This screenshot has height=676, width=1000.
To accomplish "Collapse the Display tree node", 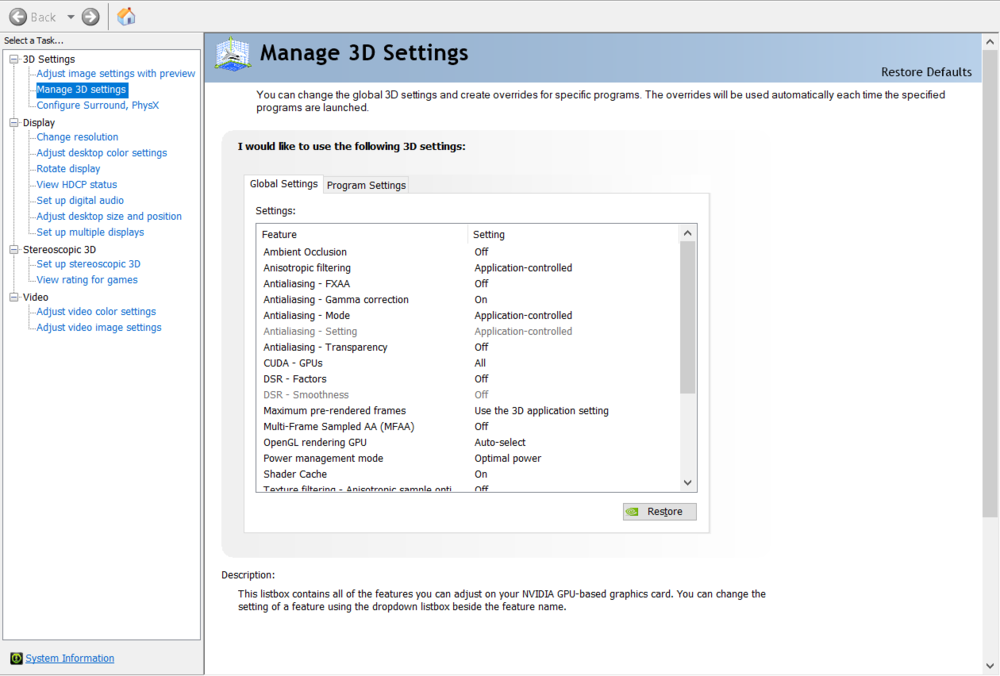I will click(14, 122).
